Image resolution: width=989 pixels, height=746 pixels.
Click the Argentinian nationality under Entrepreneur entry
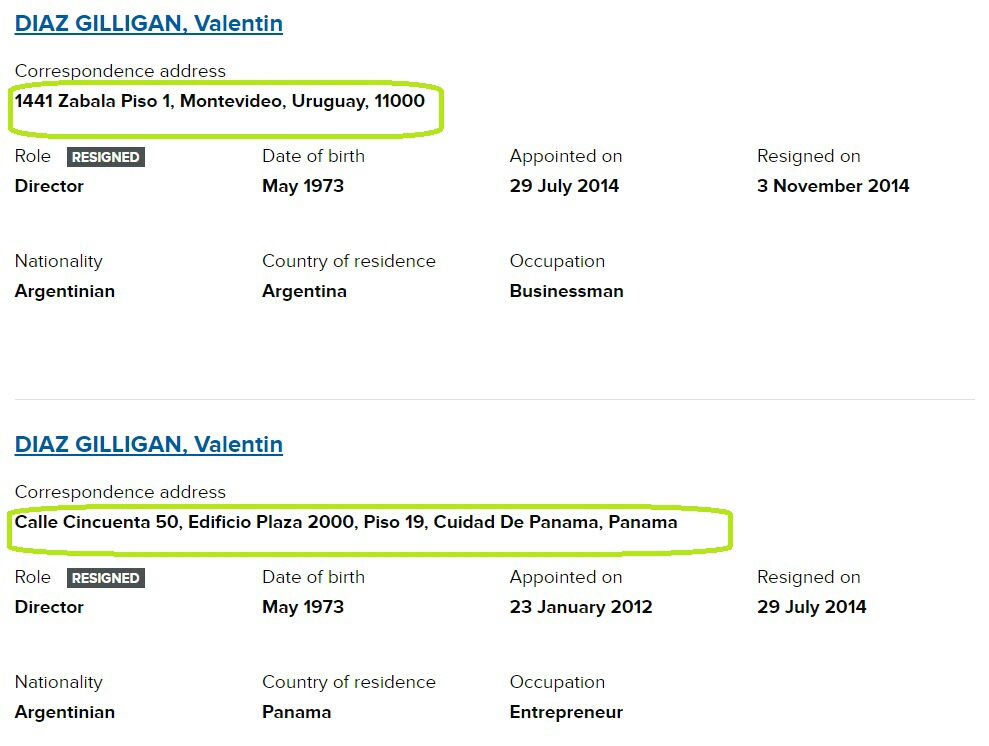[65, 712]
